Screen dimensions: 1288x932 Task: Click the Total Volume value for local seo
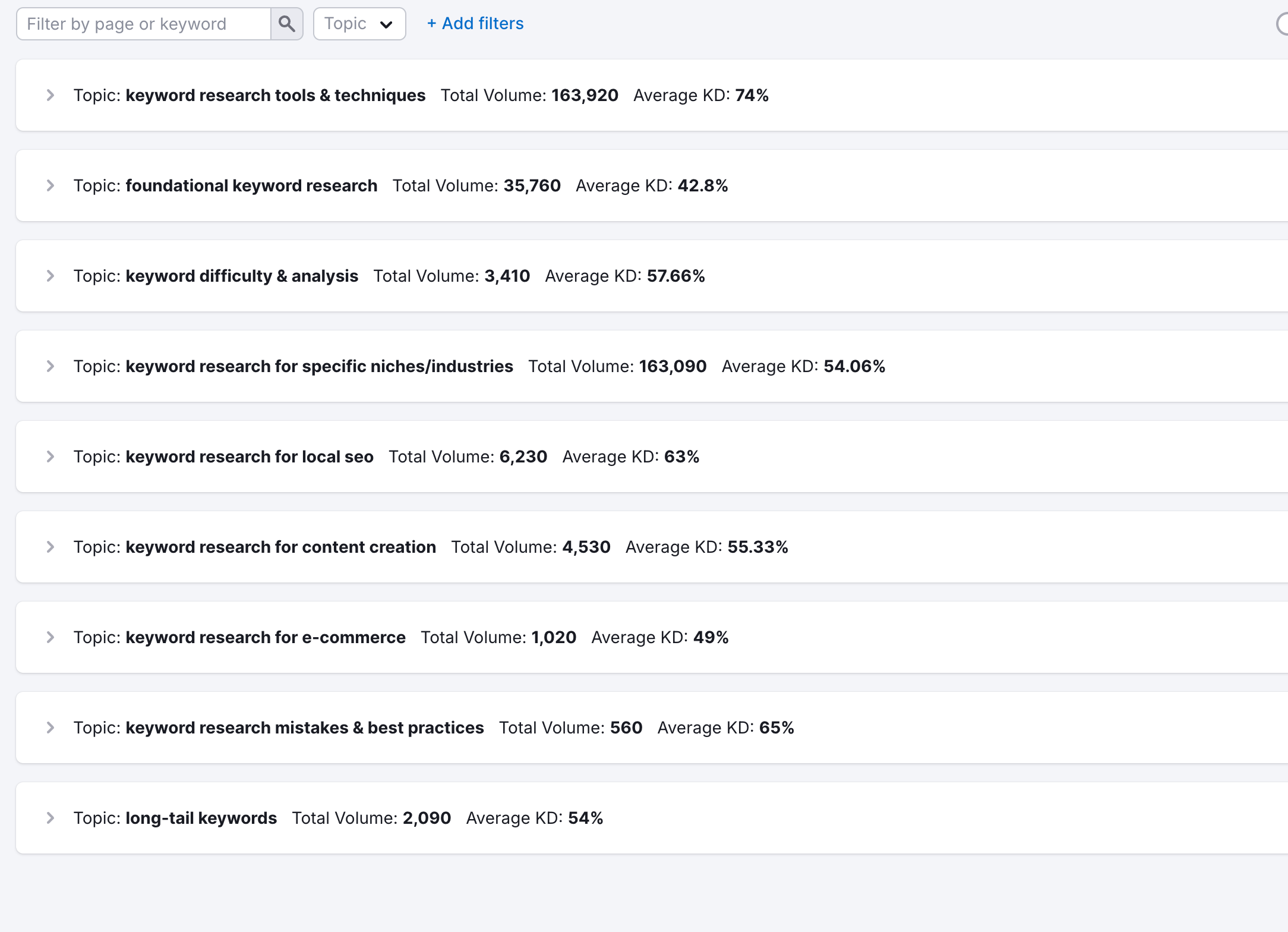click(x=524, y=456)
